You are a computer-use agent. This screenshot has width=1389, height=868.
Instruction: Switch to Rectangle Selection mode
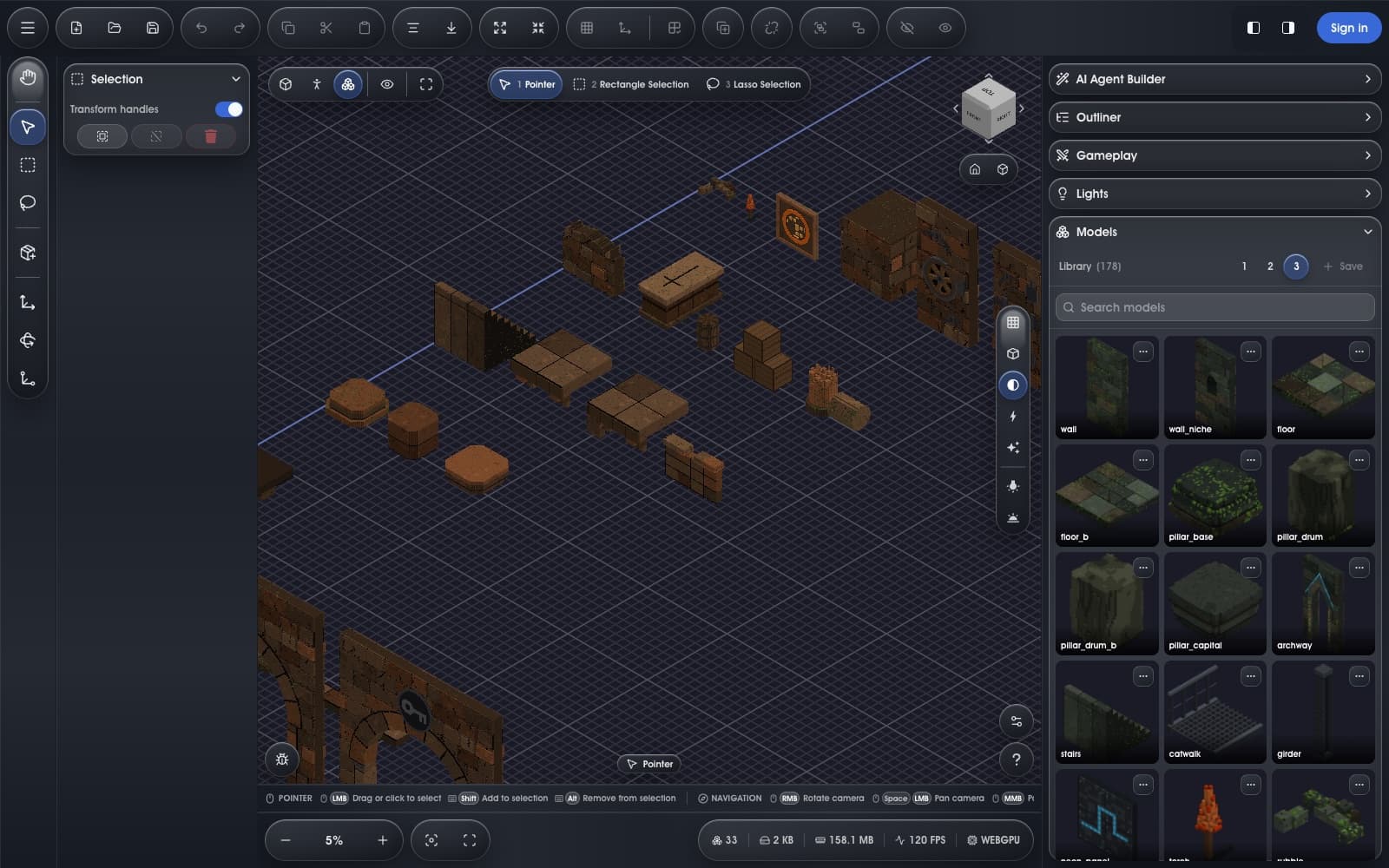tap(631, 84)
